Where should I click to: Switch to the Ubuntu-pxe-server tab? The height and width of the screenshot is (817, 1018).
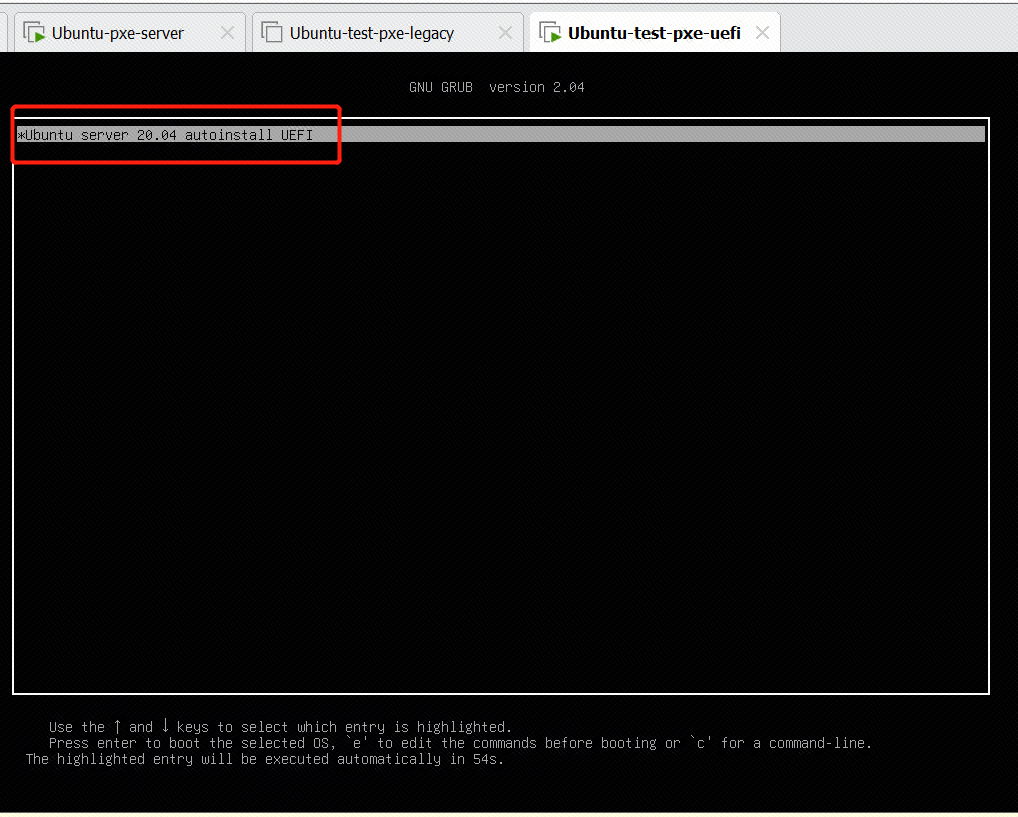[120, 32]
